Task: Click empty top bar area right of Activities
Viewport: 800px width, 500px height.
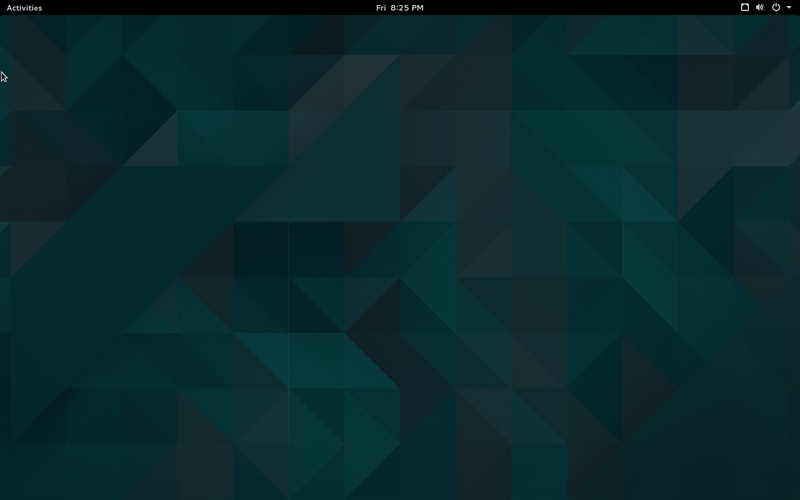Action: (200, 7)
